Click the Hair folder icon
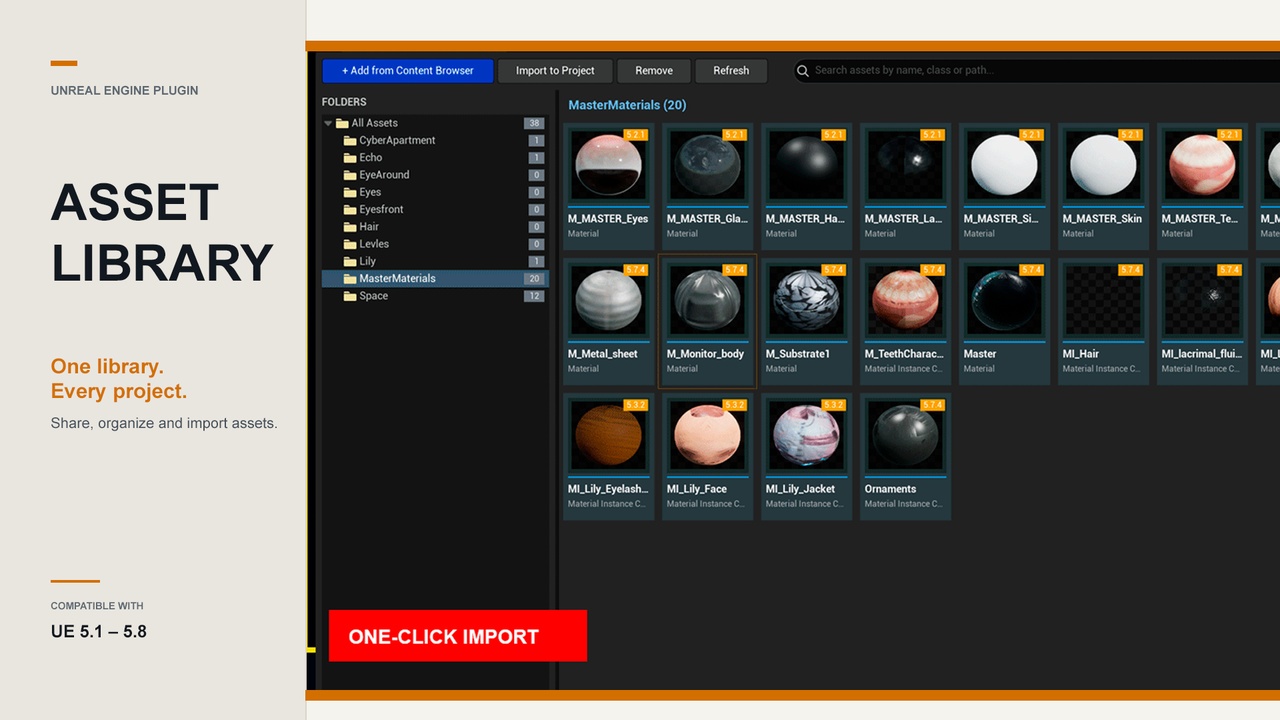Screen dimensions: 1280x720 (x=350, y=227)
